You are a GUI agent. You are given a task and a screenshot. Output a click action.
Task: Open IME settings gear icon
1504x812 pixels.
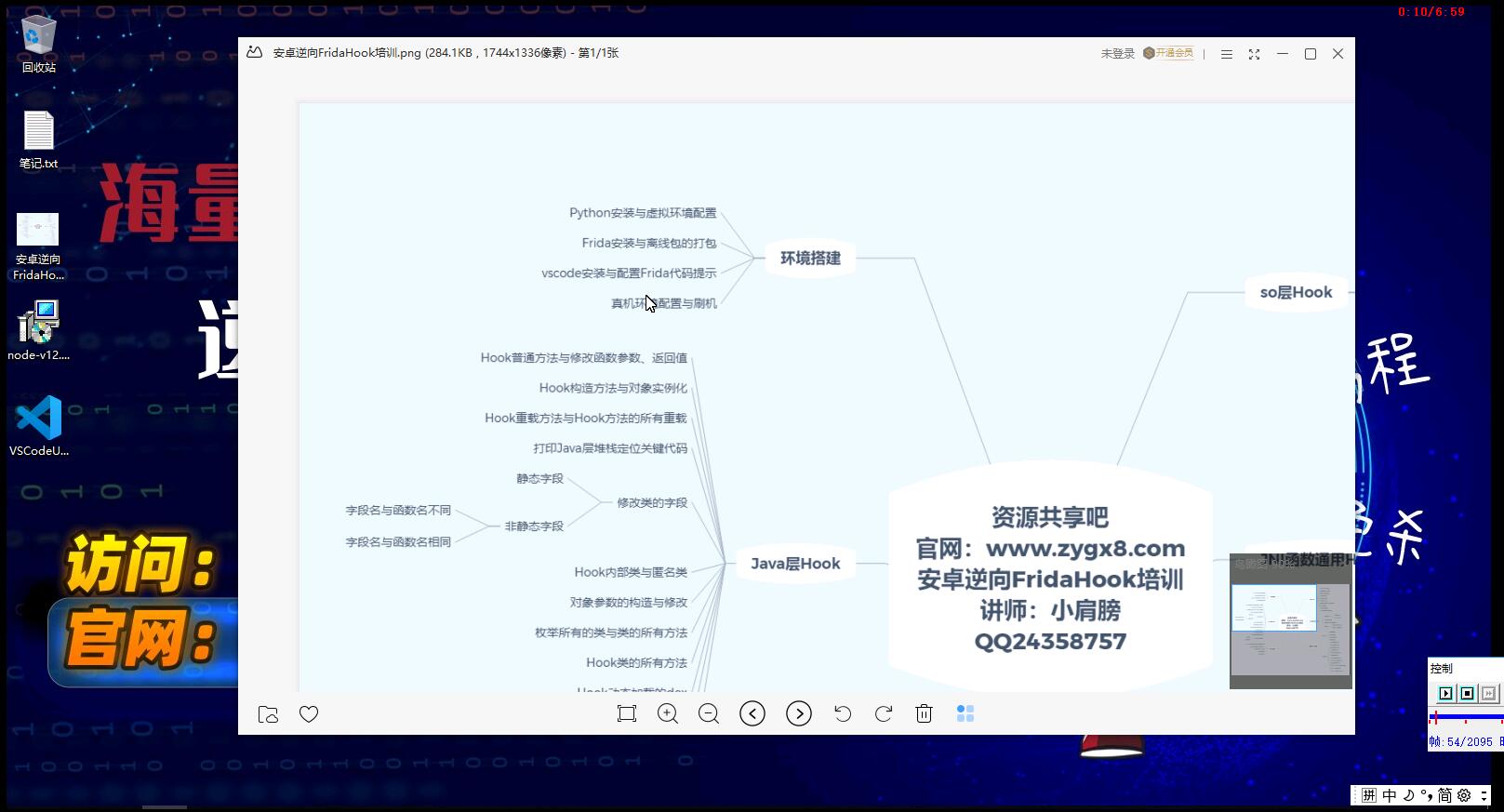pyautogui.click(x=1464, y=795)
